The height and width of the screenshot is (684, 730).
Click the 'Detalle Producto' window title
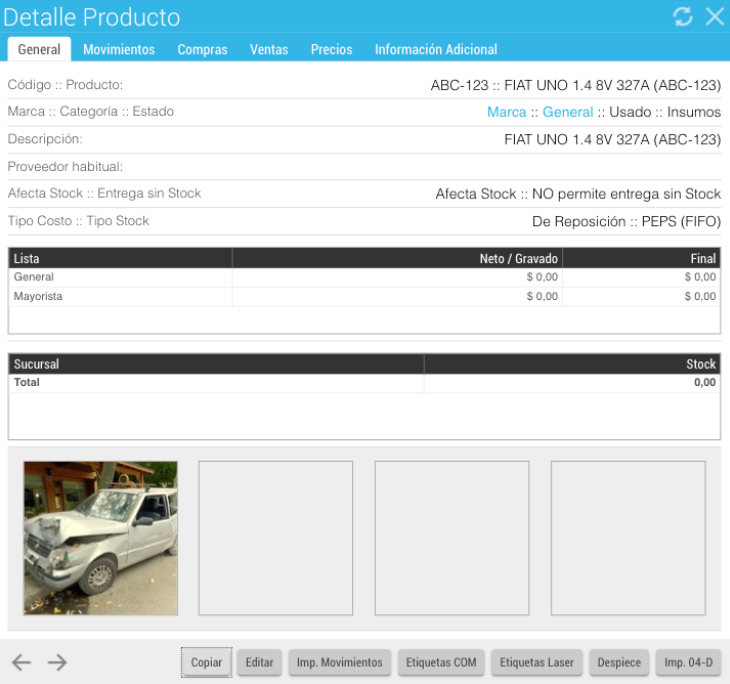click(x=91, y=18)
